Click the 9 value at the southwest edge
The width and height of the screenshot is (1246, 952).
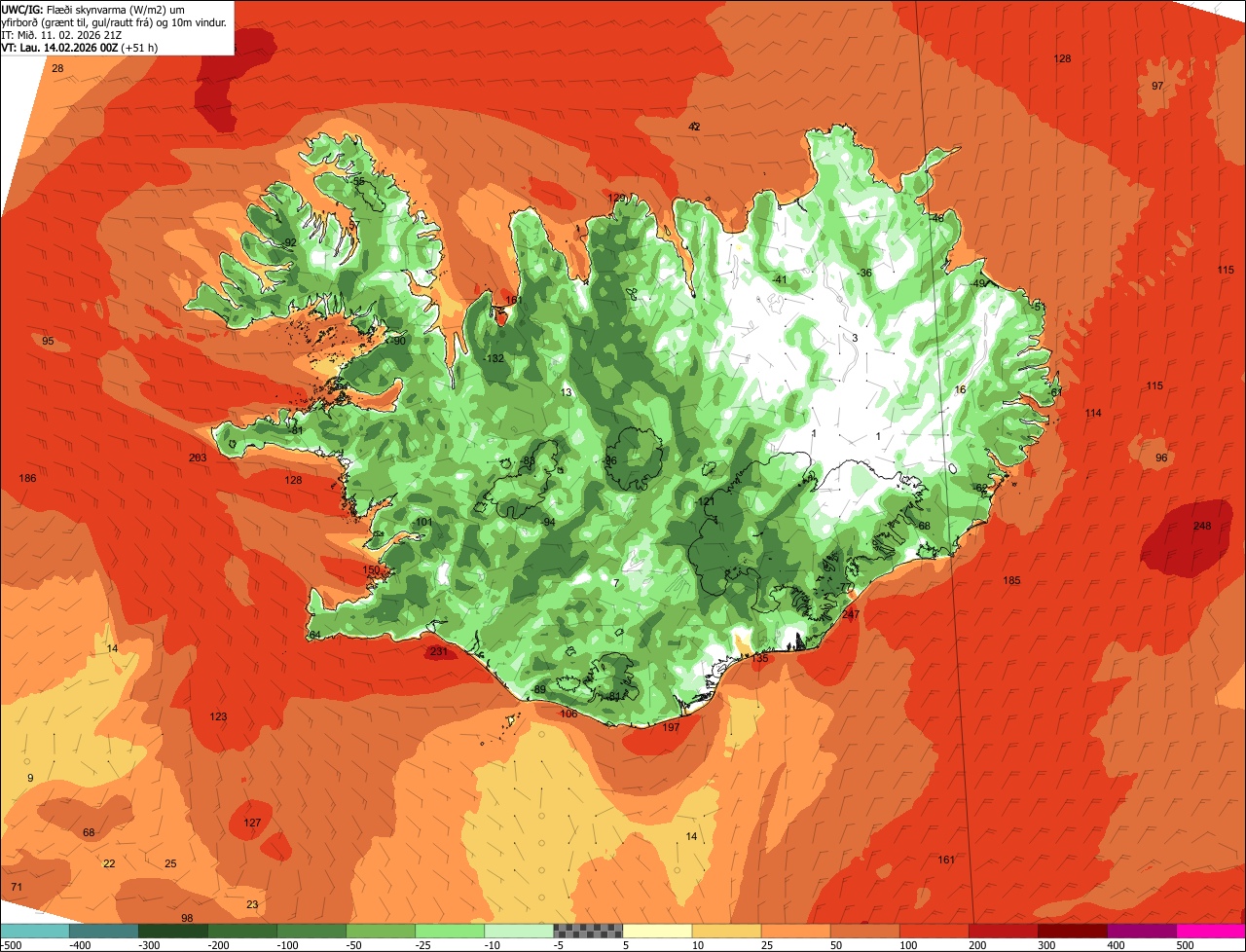[x=30, y=778]
